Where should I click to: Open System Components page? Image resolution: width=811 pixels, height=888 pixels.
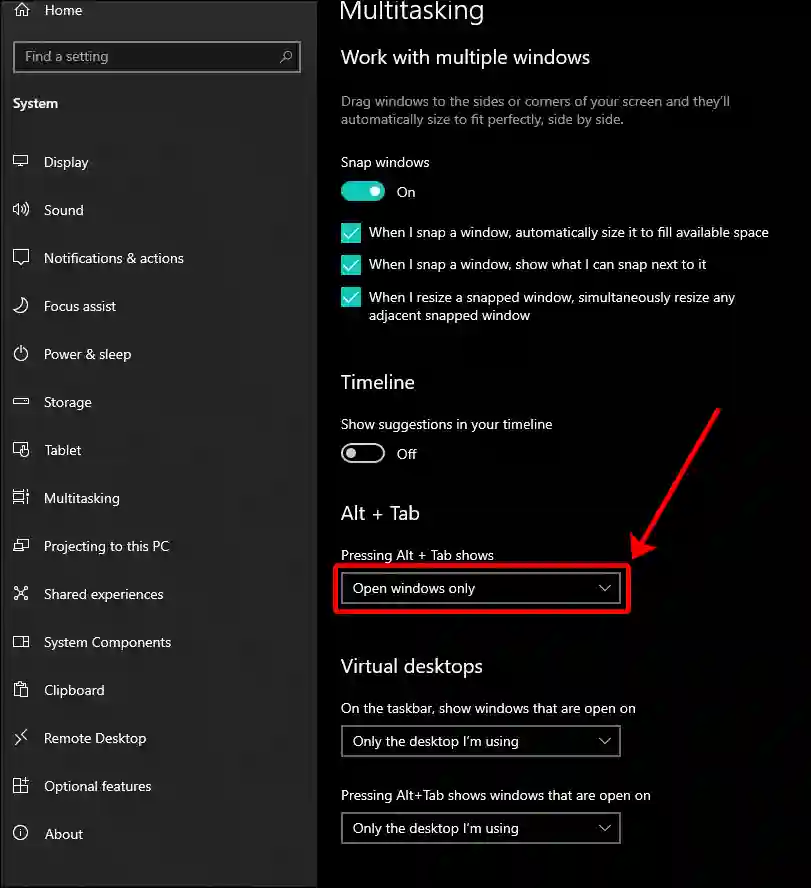[x=108, y=642]
